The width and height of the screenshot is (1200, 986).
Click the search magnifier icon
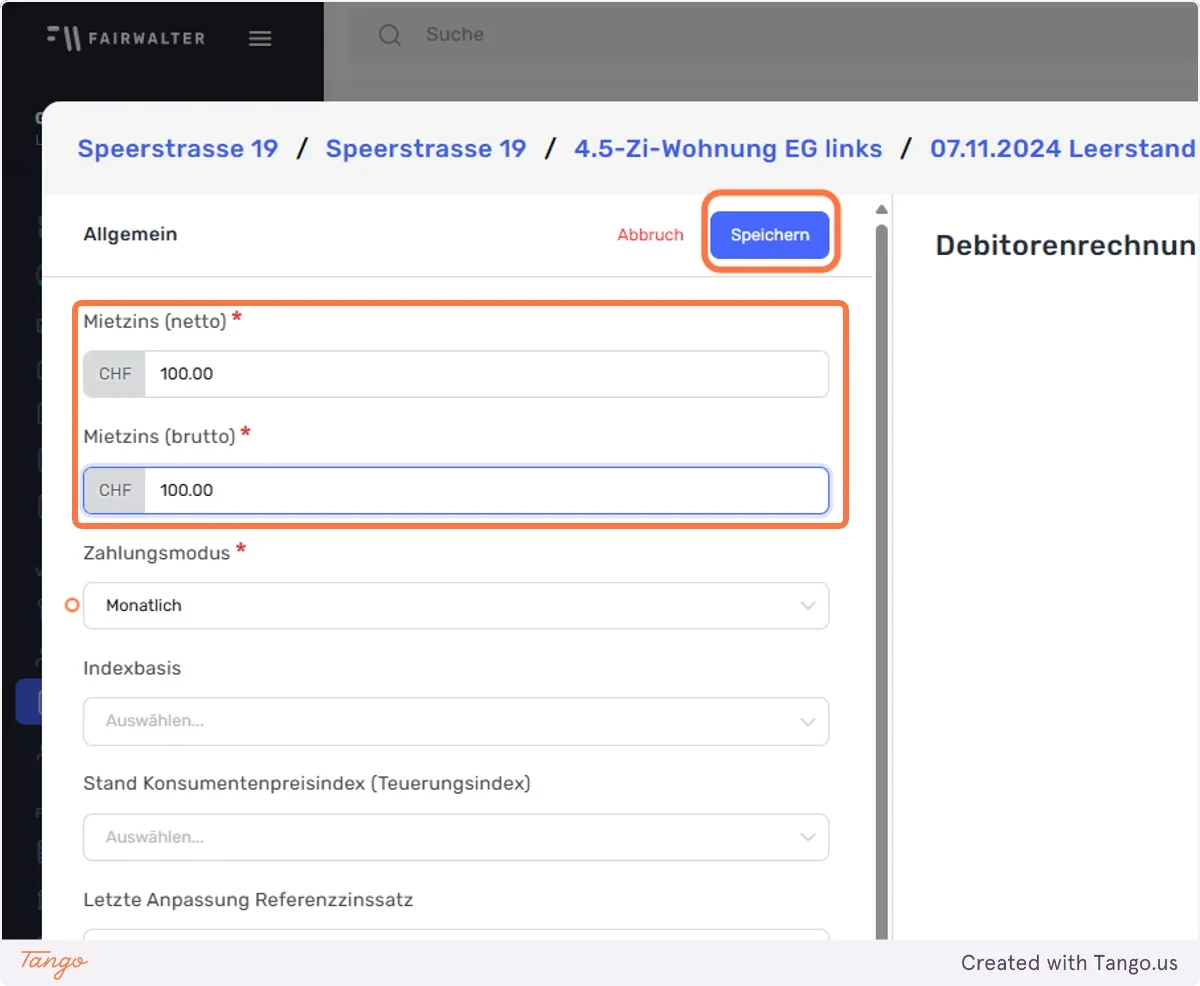[390, 35]
